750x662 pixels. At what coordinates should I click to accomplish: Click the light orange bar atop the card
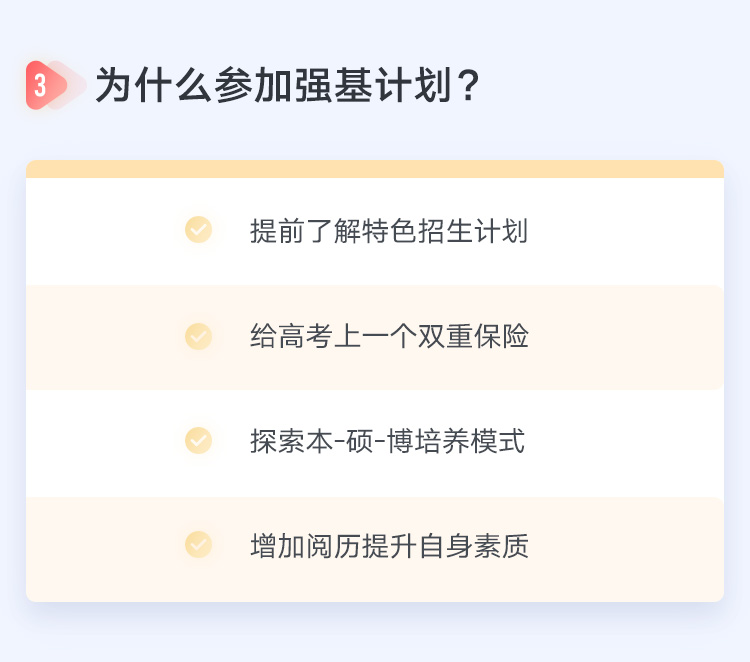375,169
